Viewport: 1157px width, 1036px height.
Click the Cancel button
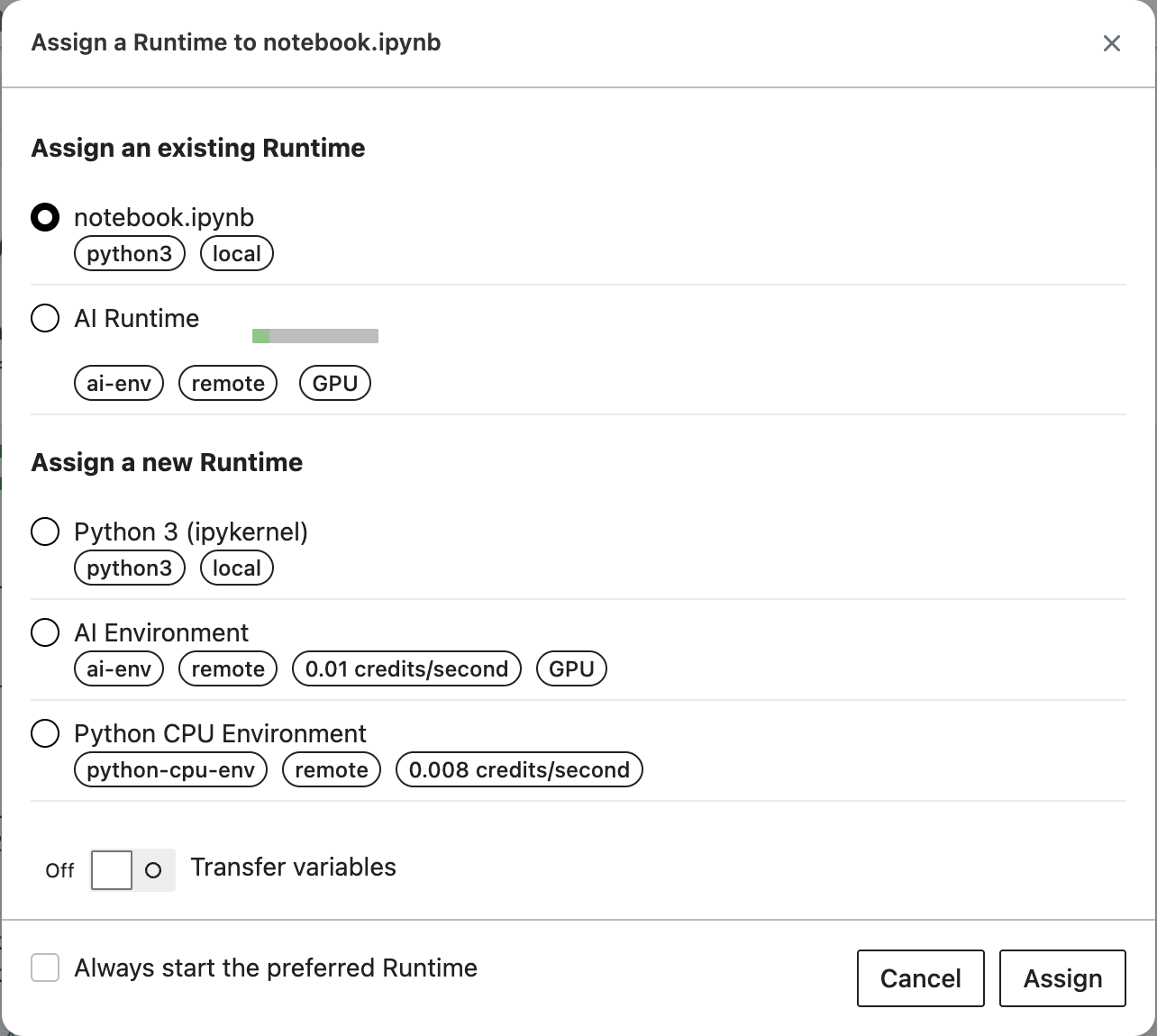920,978
